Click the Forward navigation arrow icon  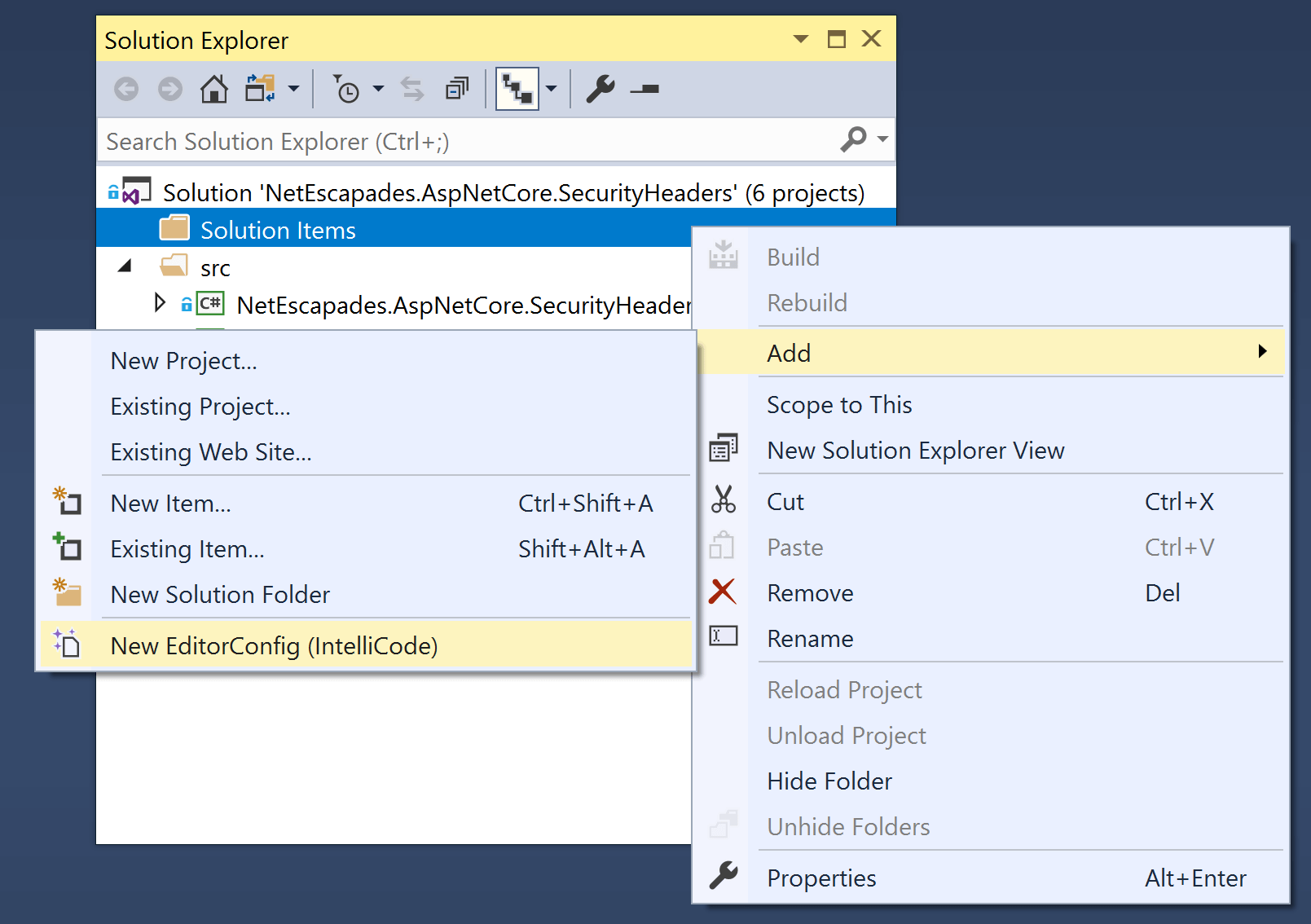point(170,89)
